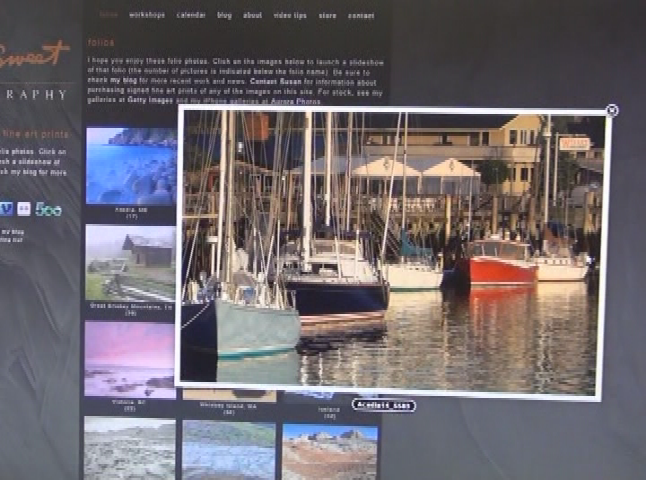Open the Acadia, ME folio thumbnail
This screenshot has height=480, width=646.
click(x=131, y=166)
